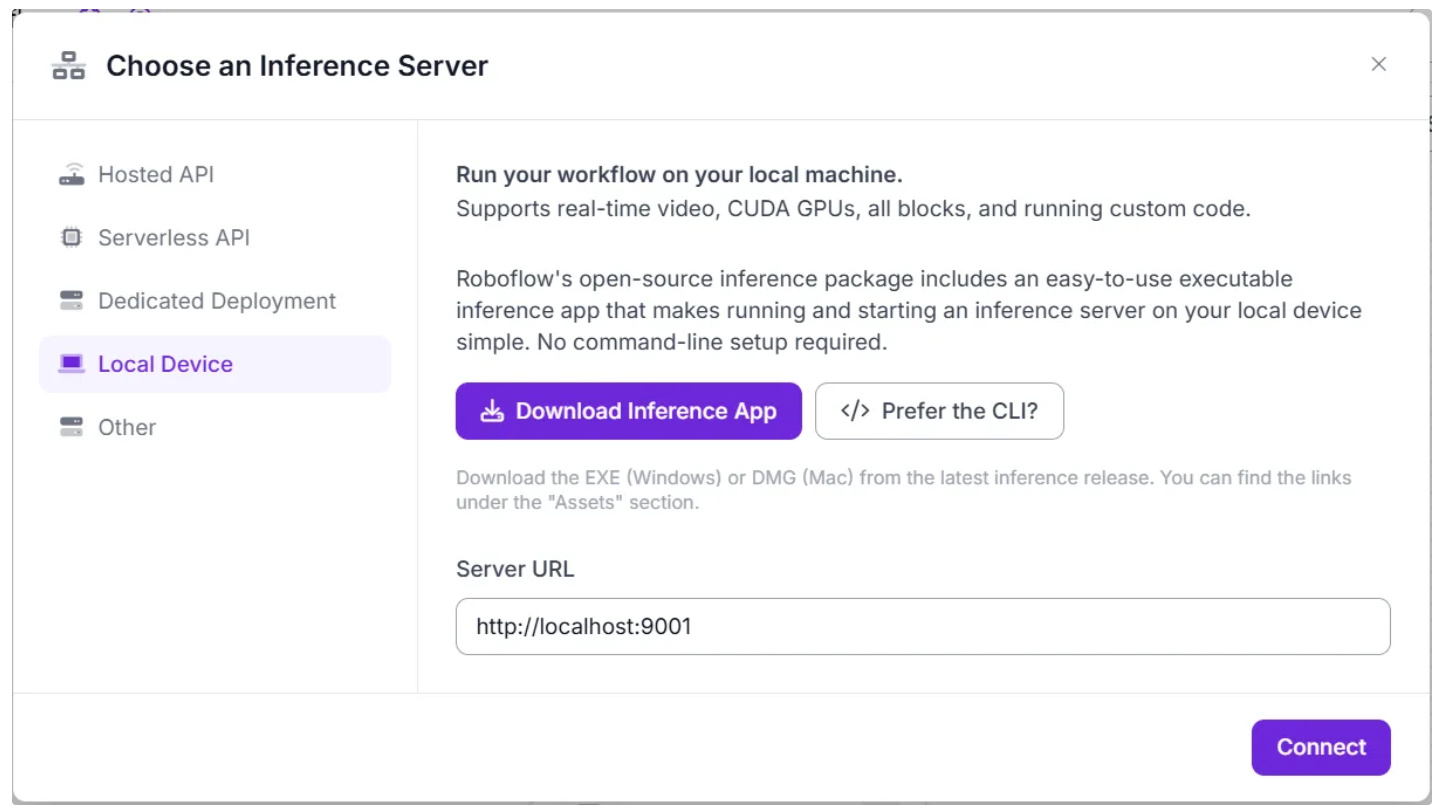Click the Prefer the CLI? button
The width and height of the screenshot is (1444, 812).
(939, 411)
